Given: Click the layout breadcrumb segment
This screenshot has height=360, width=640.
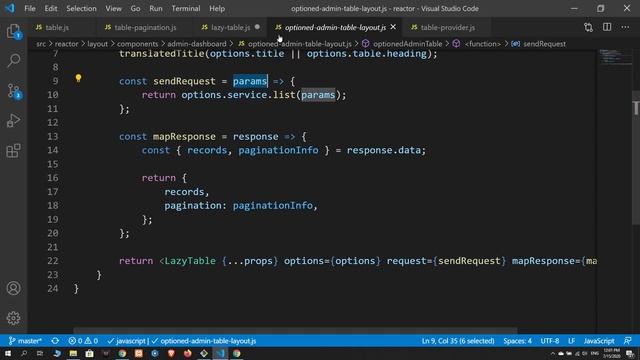Looking at the screenshot, I should pyautogui.click(x=97, y=44).
